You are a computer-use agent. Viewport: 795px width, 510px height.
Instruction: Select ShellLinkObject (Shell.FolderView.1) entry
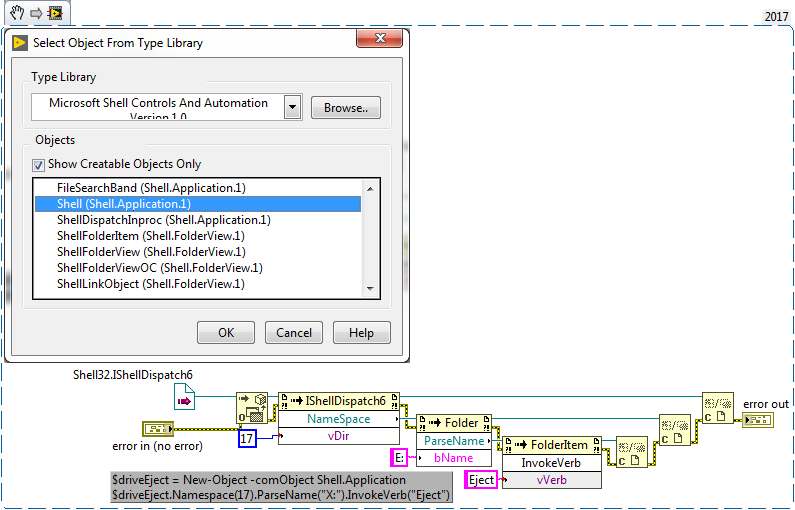click(x=198, y=284)
